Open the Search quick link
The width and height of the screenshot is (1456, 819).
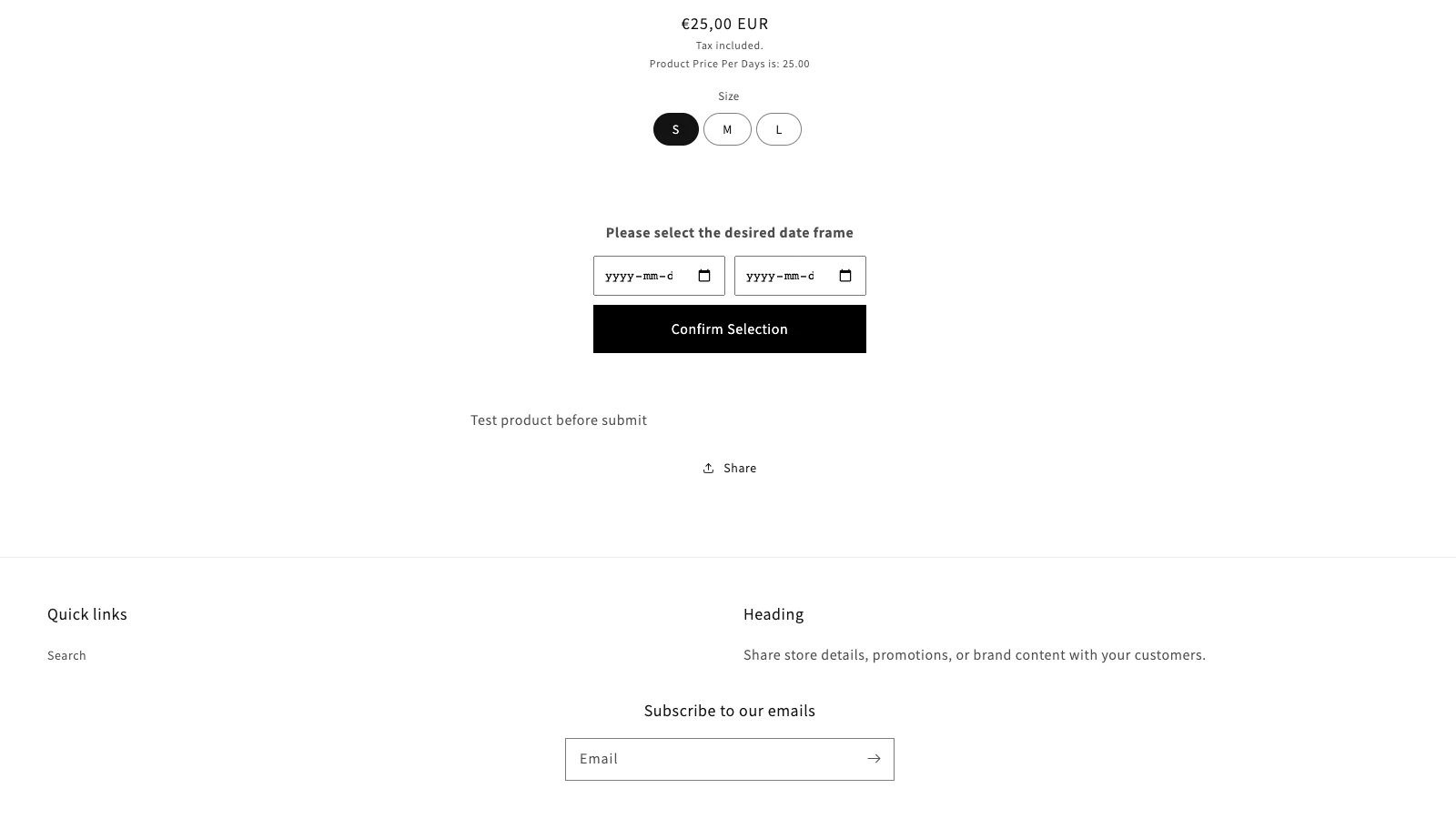coord(66,655)
